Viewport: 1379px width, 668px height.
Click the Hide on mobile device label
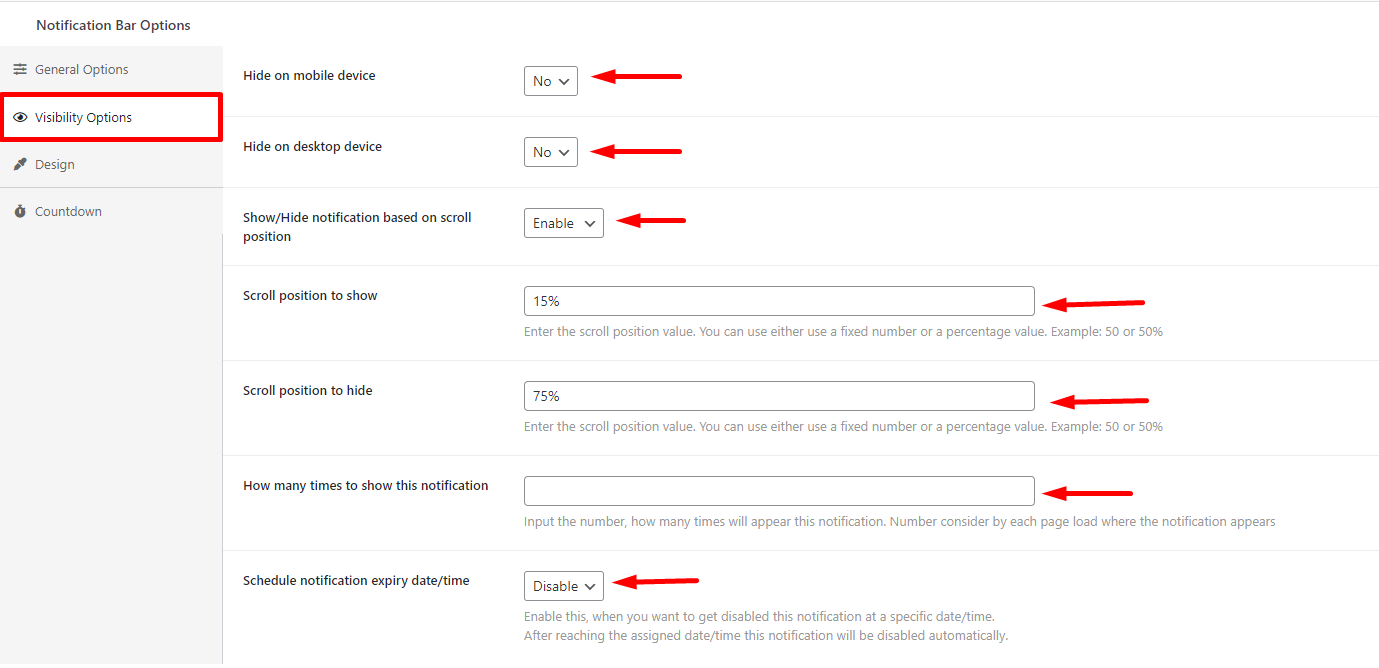coord(309,75)
